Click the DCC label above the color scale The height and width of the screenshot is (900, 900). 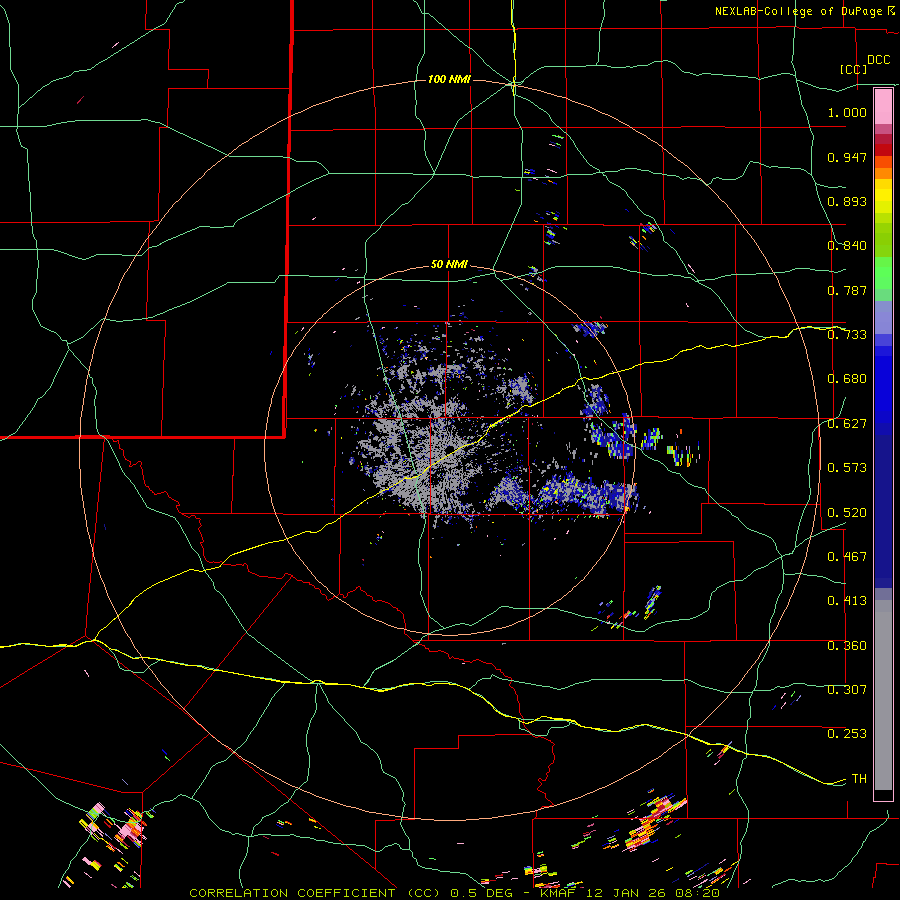[x=878, y=60]
